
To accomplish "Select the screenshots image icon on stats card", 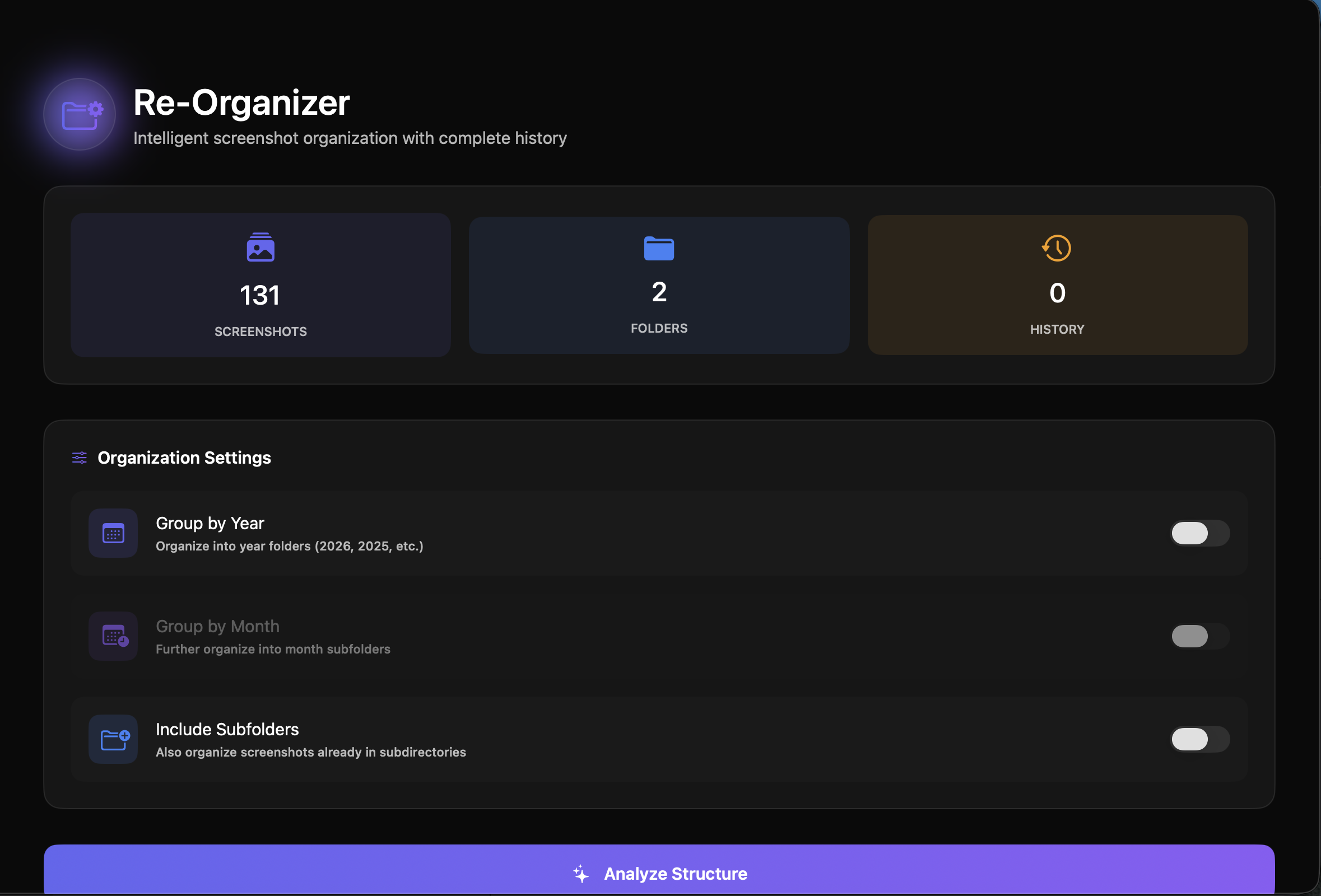I will pos(261,248).
